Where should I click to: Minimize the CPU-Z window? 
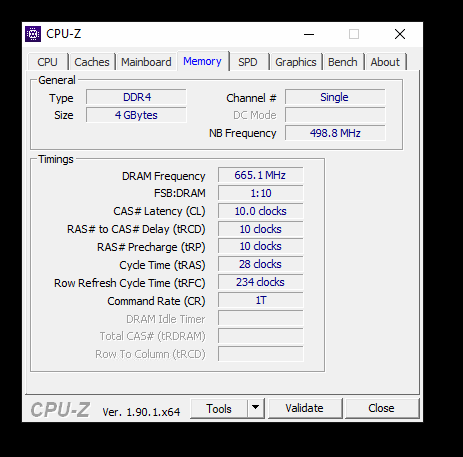coord(309,34)
